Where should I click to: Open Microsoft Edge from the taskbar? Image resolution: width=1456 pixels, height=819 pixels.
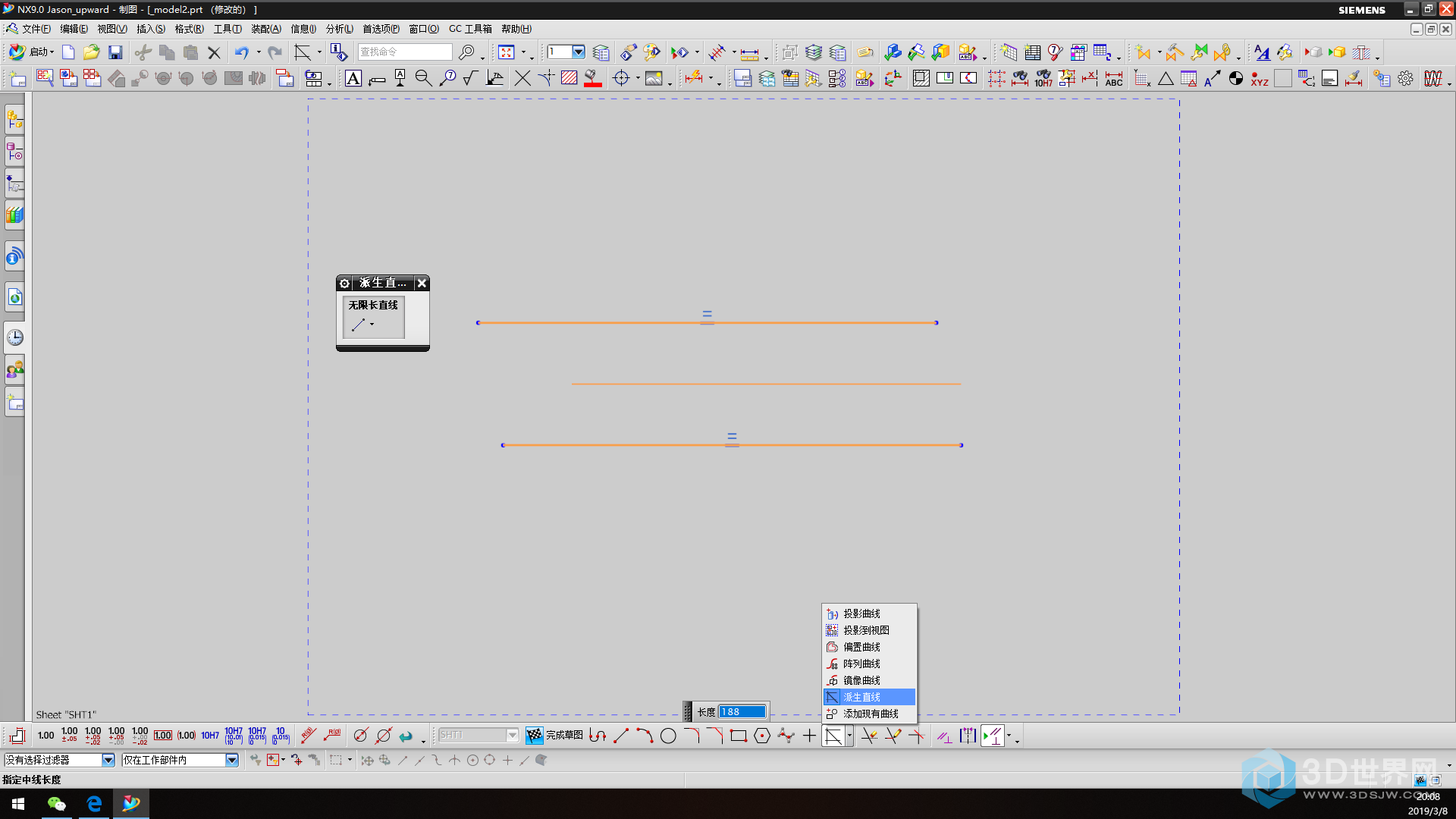tap(94, 804)
